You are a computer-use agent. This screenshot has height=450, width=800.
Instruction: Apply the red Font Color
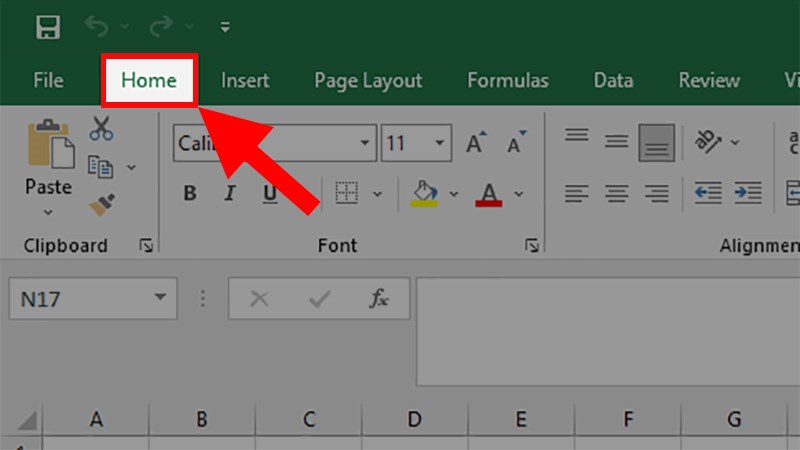pyautogui.click(x=489, y=194)
